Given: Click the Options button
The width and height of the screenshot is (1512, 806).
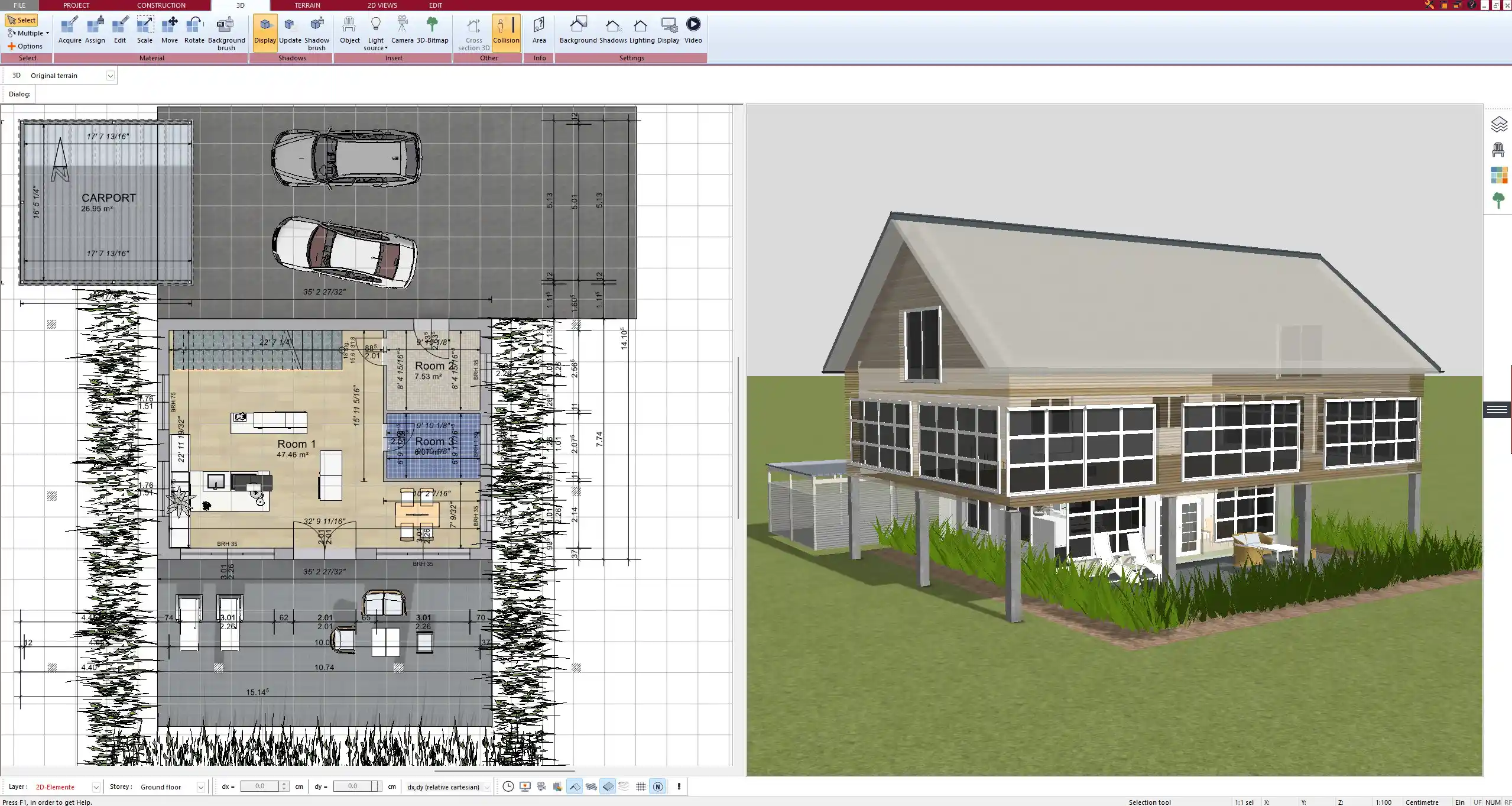Looking at the screenshot, I should (x=25, y=46).
